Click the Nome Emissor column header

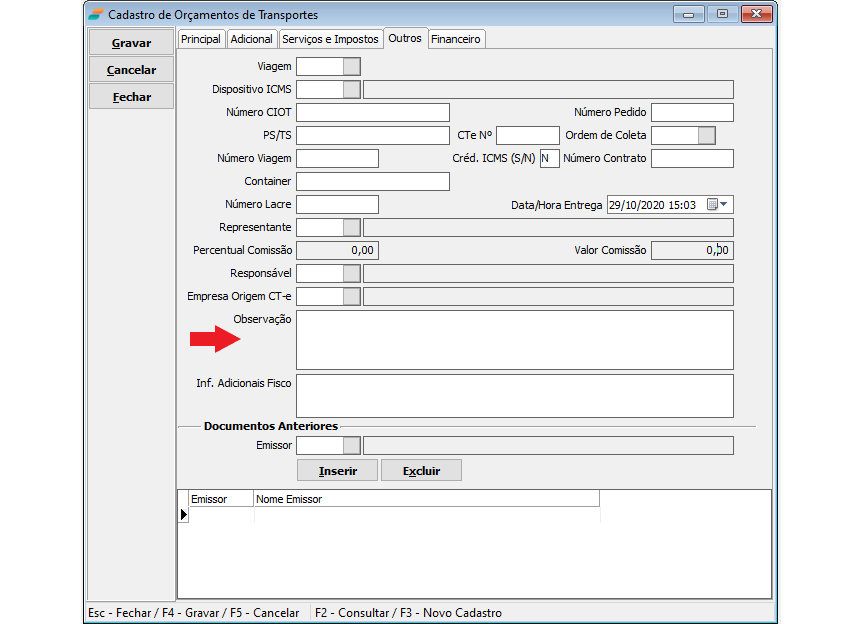coord(426,499)
